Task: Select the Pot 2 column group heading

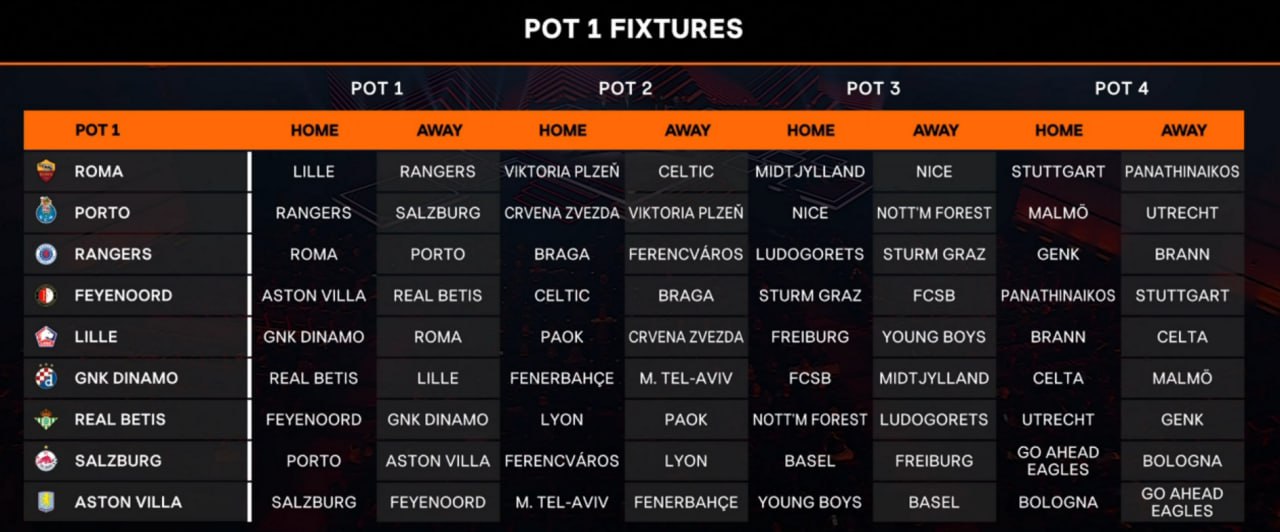Action: [x=625, y=88]
